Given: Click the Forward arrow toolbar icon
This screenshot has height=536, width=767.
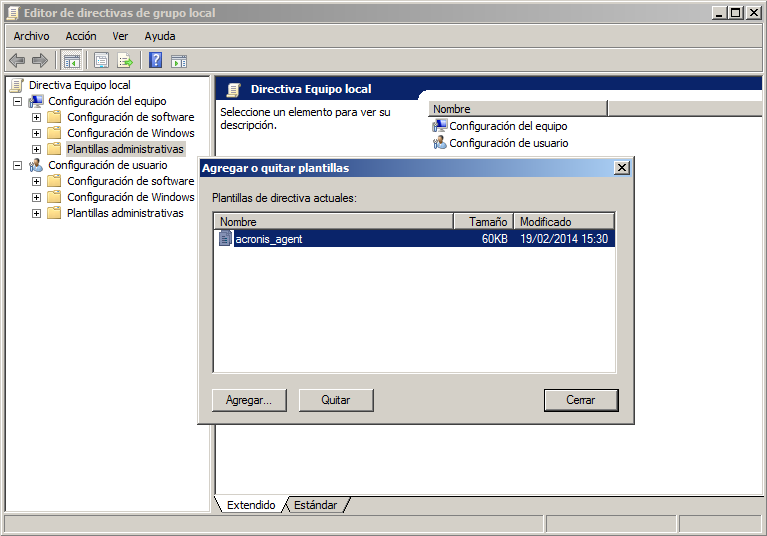Looking at the screenshot, I should click(40, 60).
